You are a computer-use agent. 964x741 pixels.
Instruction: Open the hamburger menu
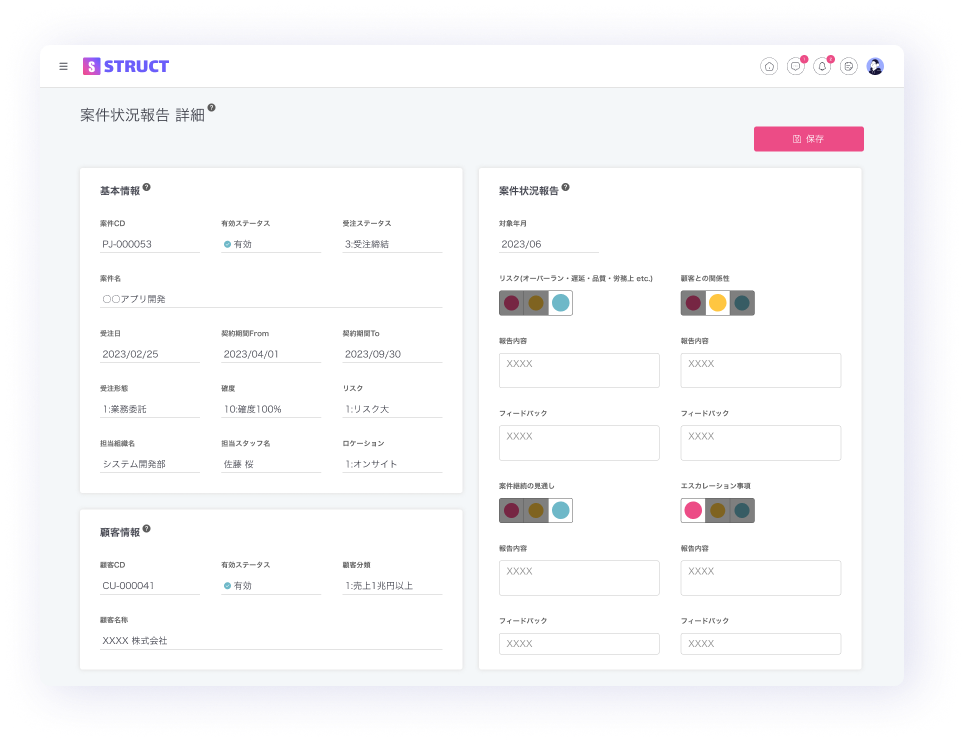[64, 67]
